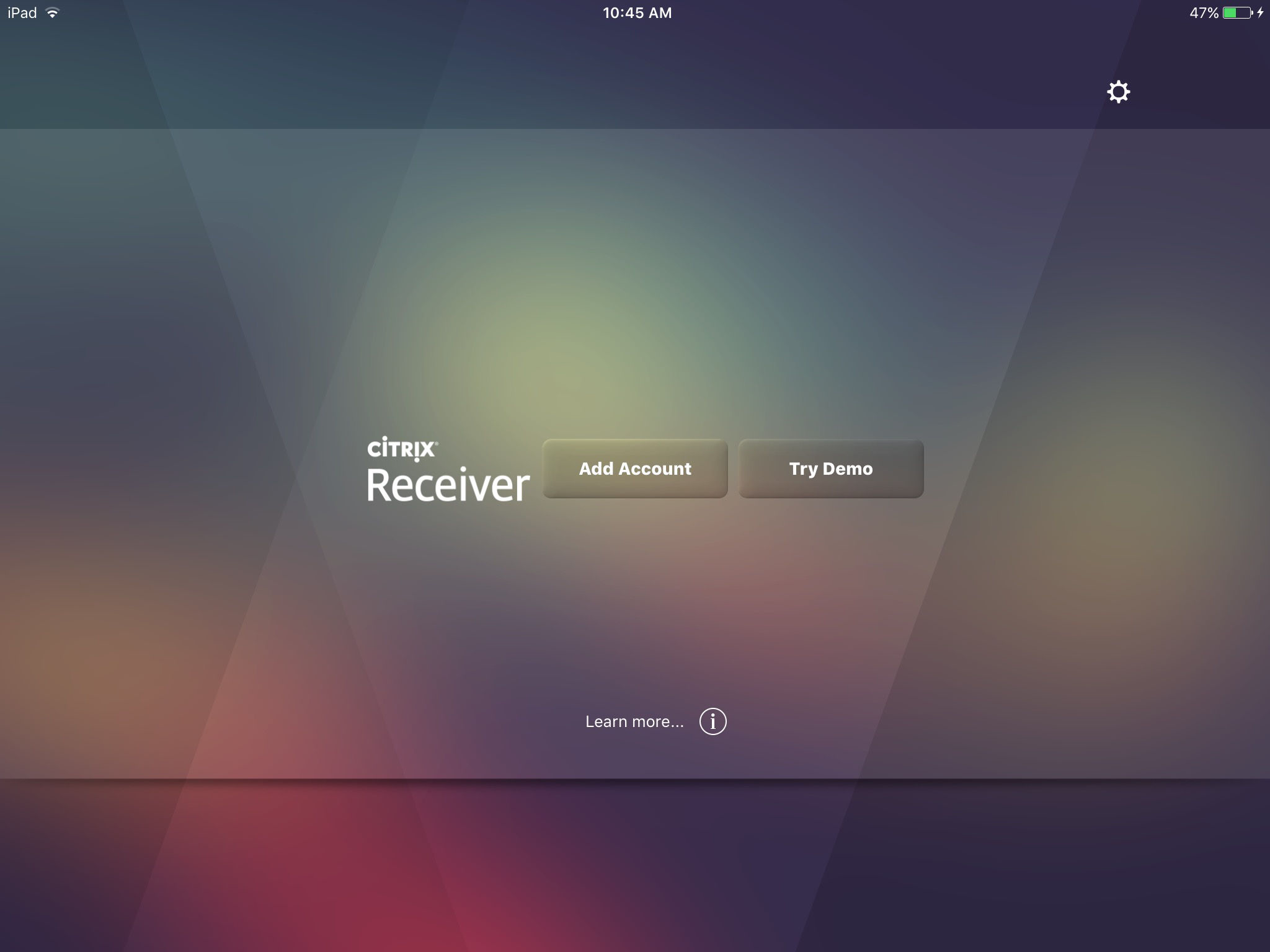The height and width of the screenshot is (952, 1270).
Task: Start the demo with Try Demo
Action: tap(830, 469)
